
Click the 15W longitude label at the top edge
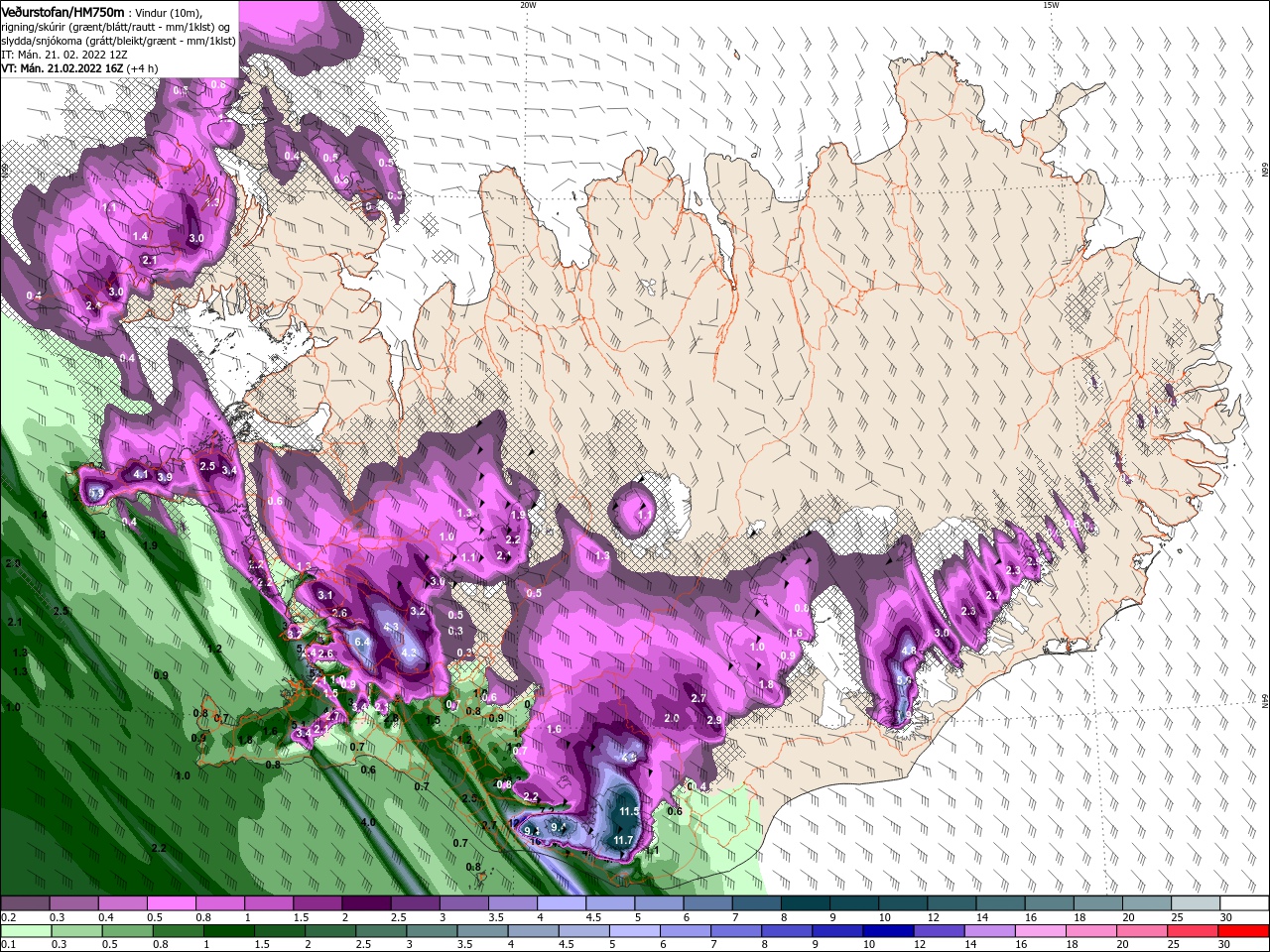(1051, 5)
